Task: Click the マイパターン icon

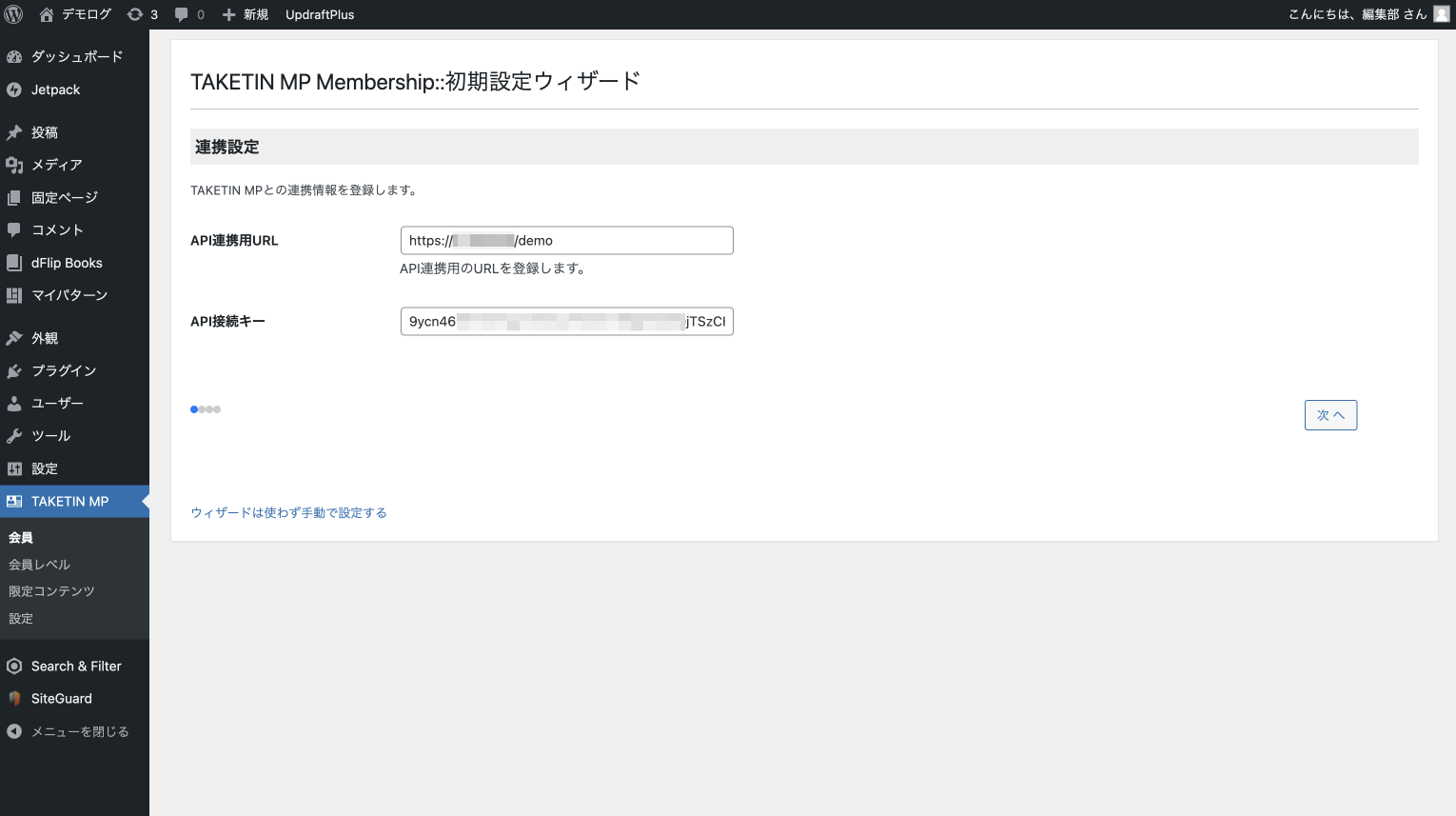Action: (14, 295)
